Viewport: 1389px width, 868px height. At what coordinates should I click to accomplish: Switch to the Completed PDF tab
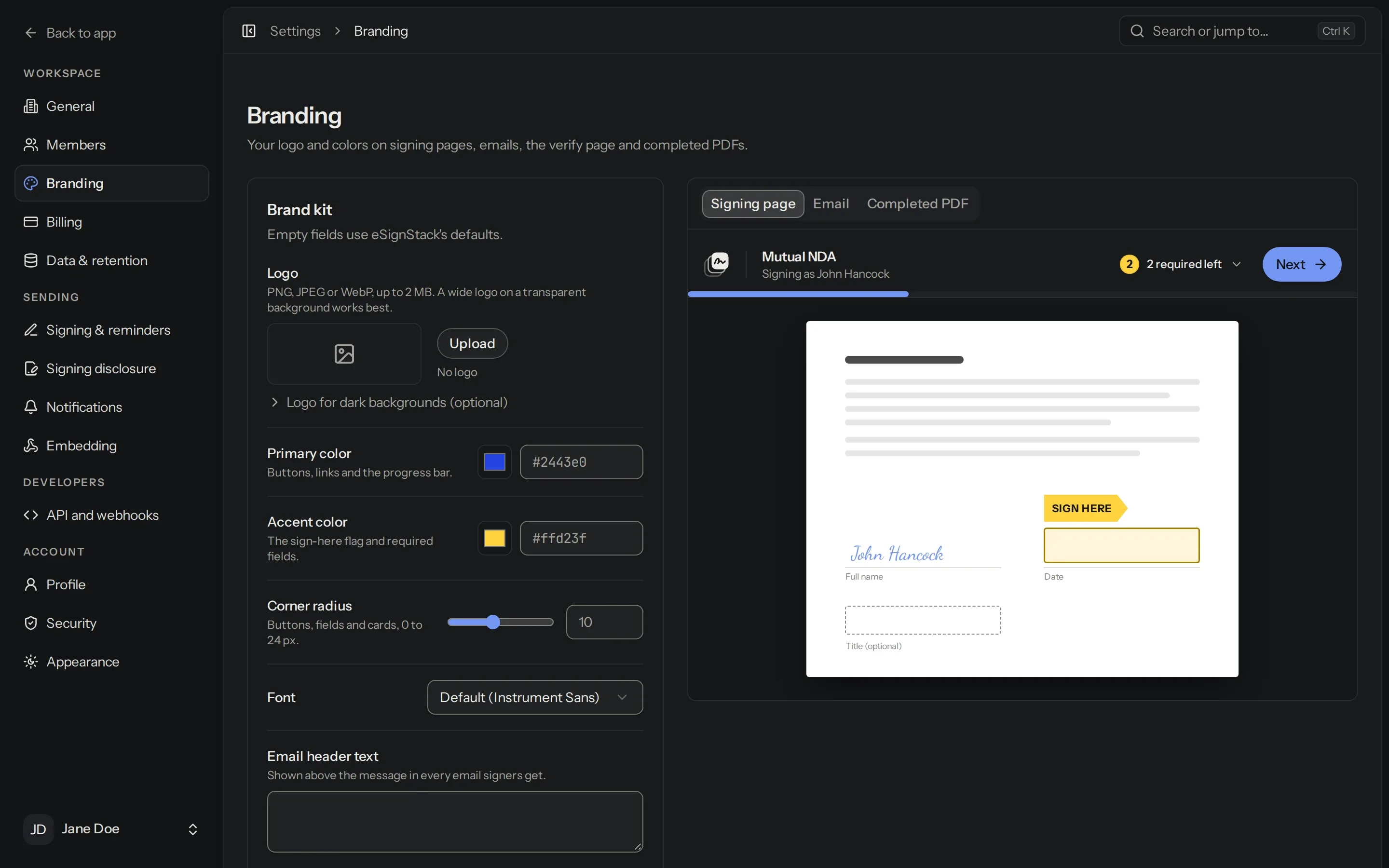pyautogui.click(x=917, y=204)
